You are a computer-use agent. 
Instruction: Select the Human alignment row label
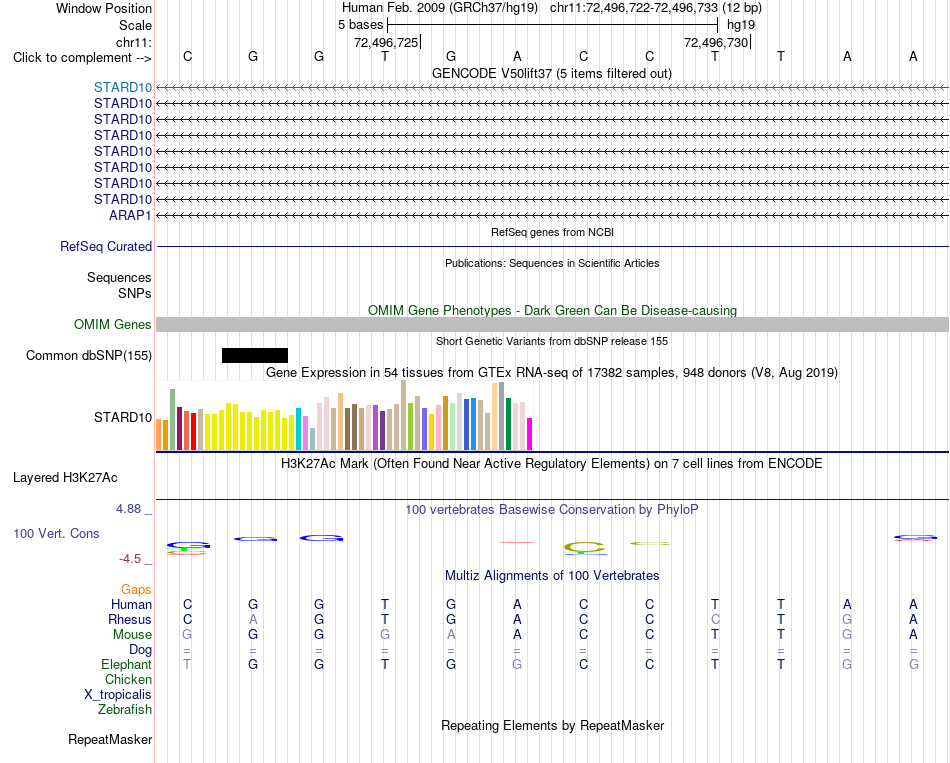tap(131, 604)
